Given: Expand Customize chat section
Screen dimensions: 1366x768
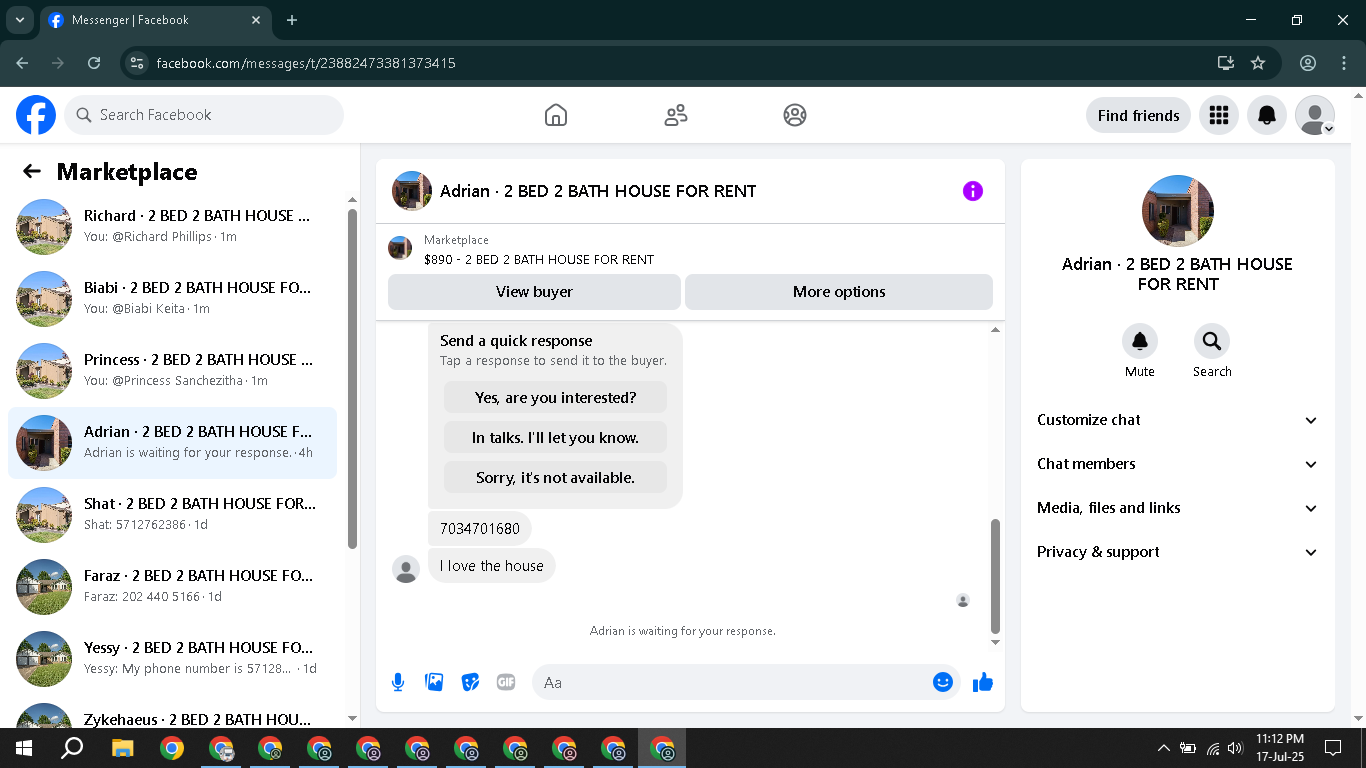Looking at the screenshot, I should coord(1178,420).
